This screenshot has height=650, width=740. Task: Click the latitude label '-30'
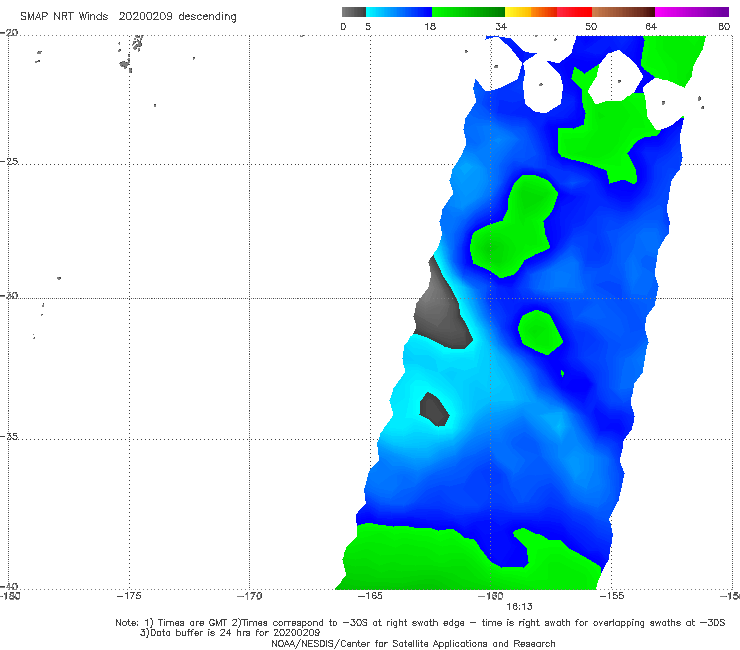pos(9,295)
